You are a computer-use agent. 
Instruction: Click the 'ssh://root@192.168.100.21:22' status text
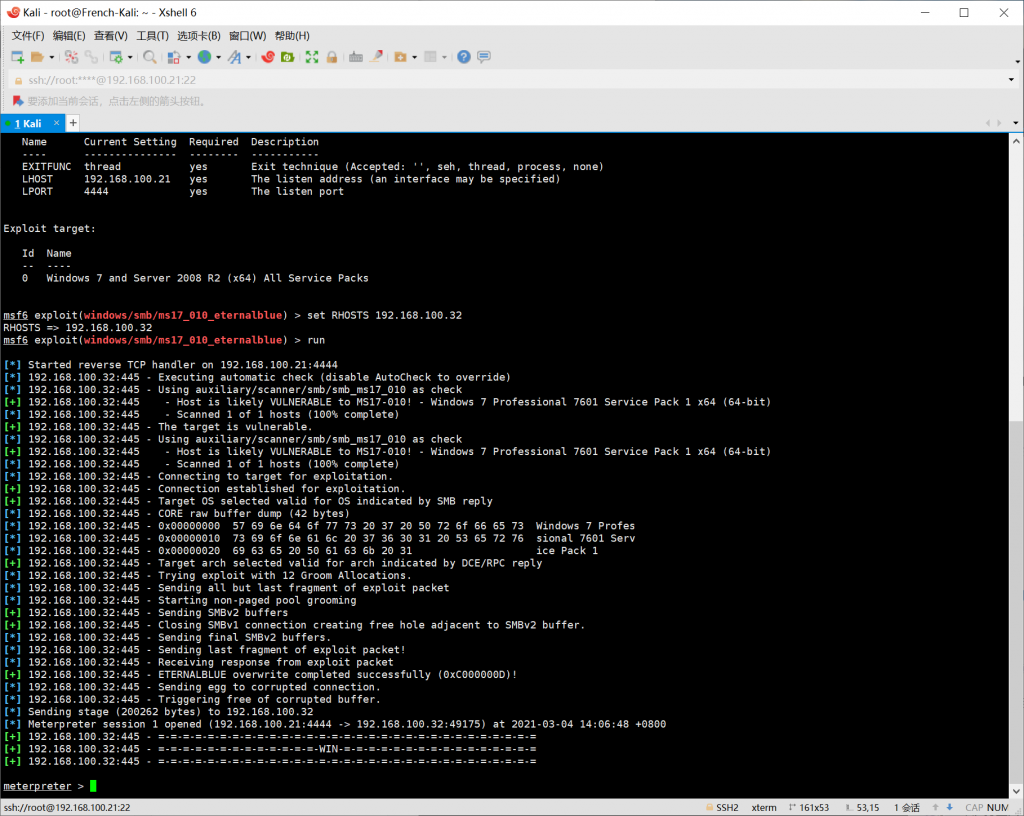[x=67, y=808]
